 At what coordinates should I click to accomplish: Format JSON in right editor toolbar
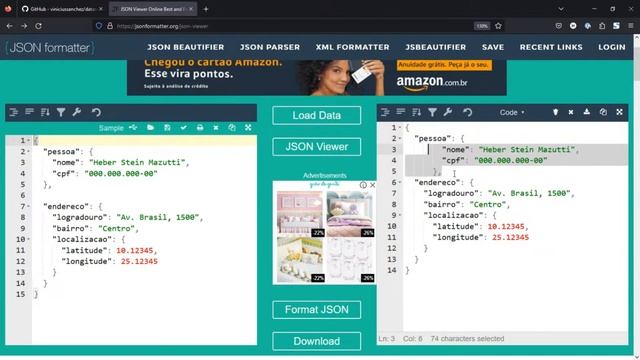(385, 112)
